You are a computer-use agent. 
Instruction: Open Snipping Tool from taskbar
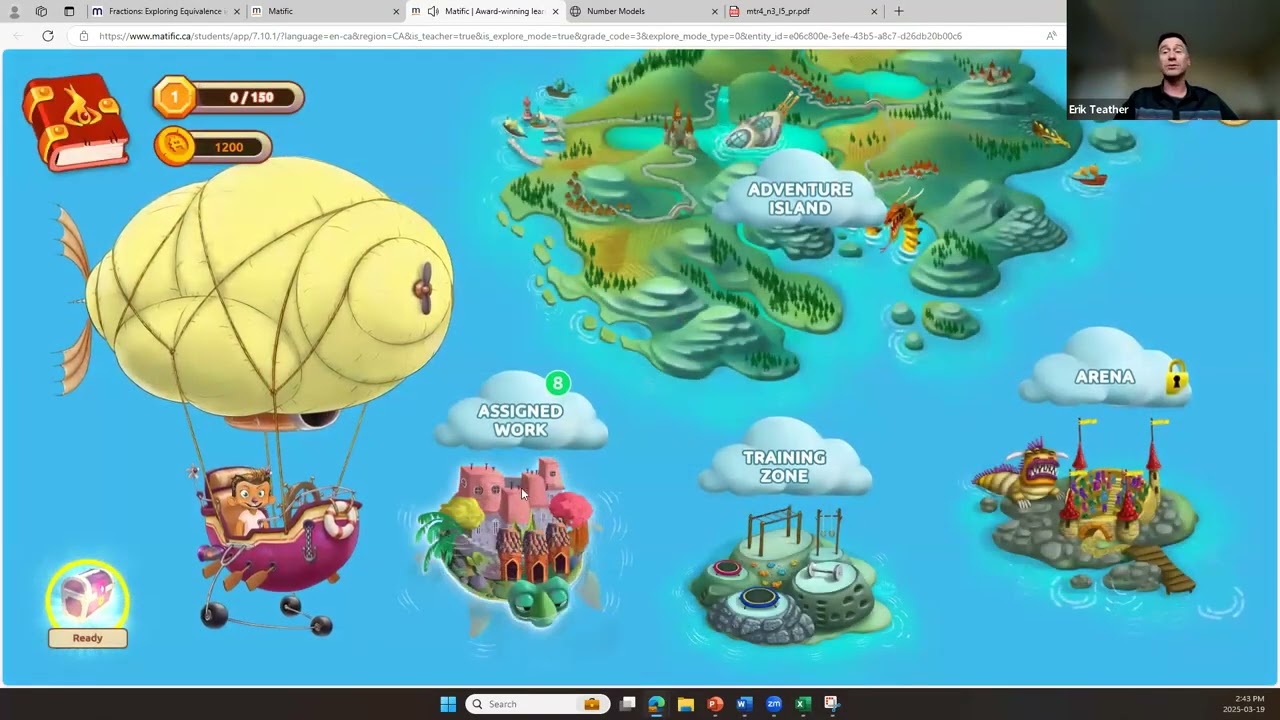[831, 704]
